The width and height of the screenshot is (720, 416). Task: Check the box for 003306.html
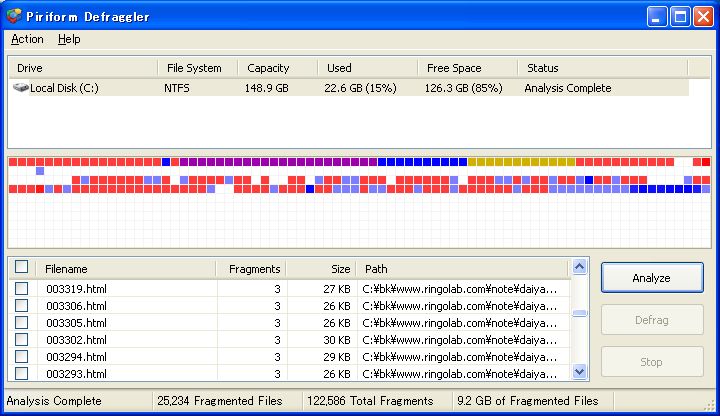(x=22, y=305)
